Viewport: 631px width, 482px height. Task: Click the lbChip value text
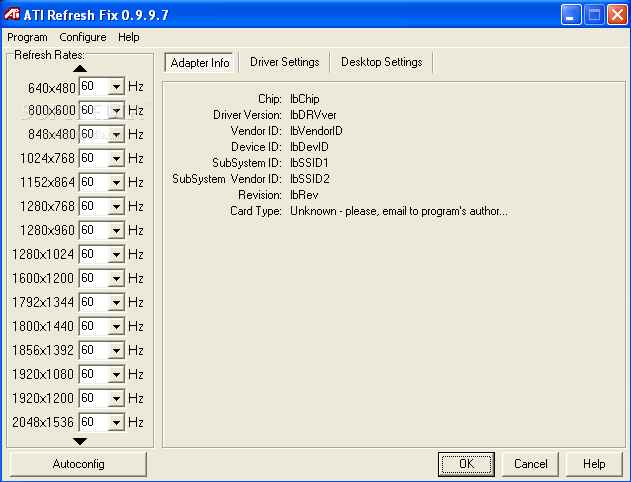pyautogui.click(x=305, y=99)
